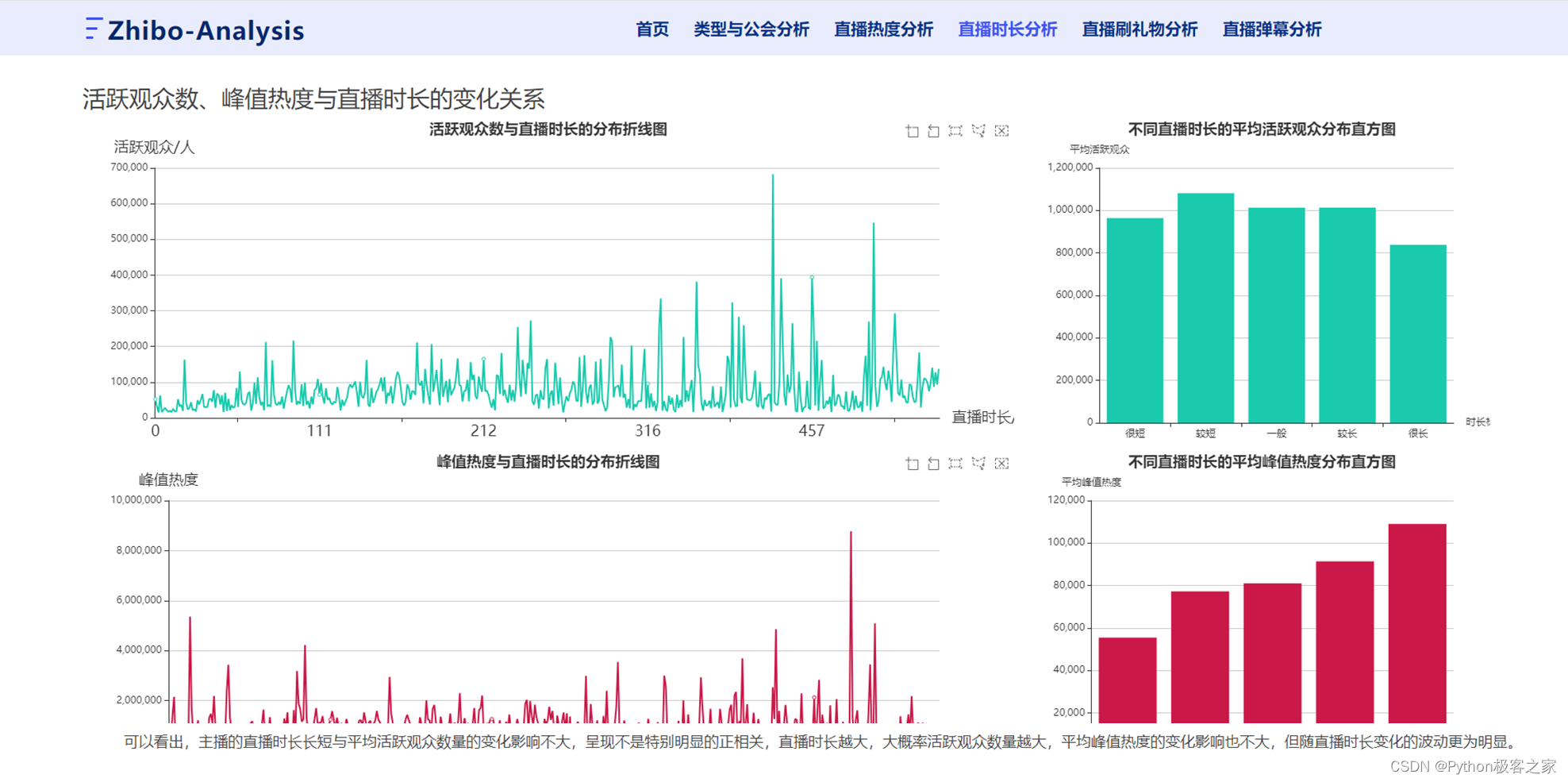The height and width of the screenshot is (782, 1568).
Task: Click the 活跃观众/人 axis label
Action: [x=154, y=147]
